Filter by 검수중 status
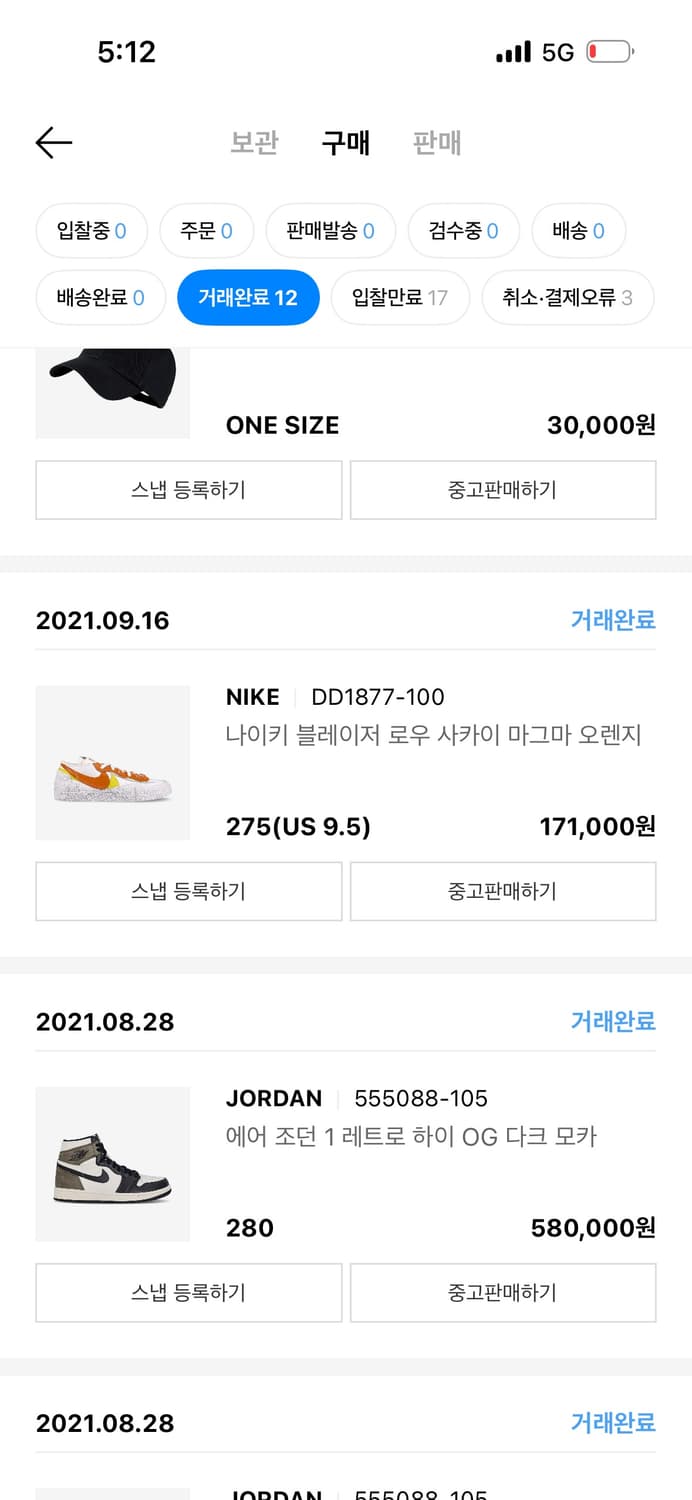 coord(463,231)
